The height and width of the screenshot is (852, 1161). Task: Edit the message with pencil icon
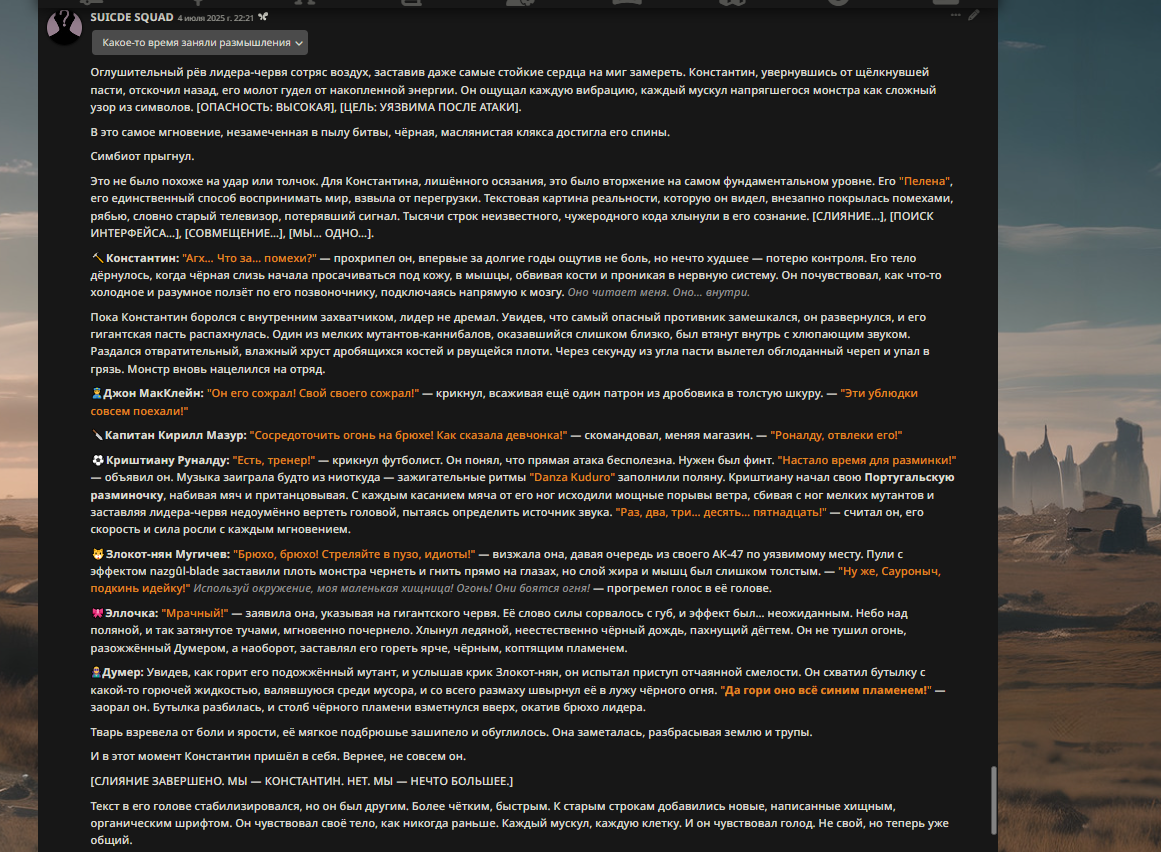point(974,15)
